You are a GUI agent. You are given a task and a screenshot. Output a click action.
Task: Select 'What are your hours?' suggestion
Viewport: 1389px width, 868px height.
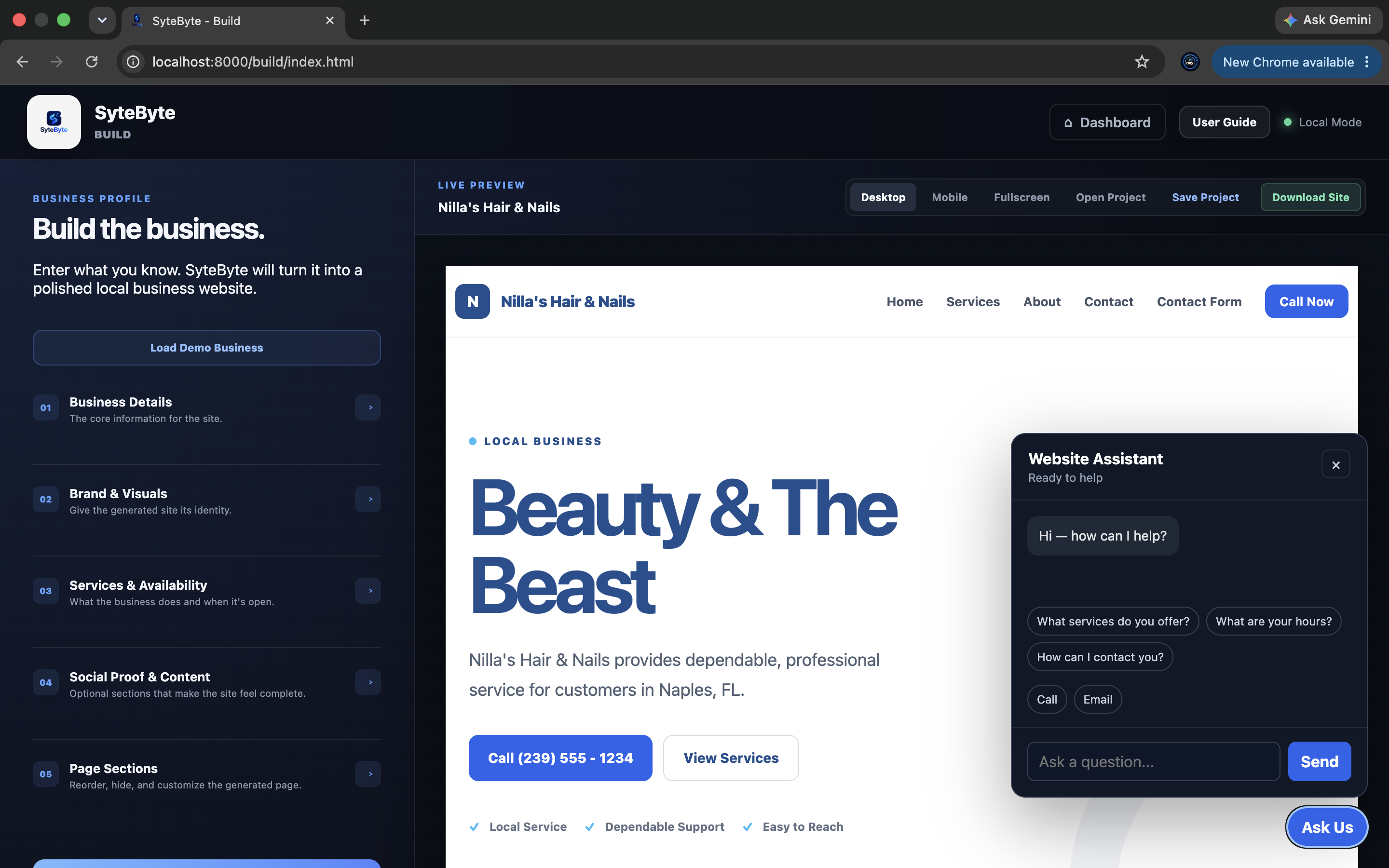click(1274, 621)
